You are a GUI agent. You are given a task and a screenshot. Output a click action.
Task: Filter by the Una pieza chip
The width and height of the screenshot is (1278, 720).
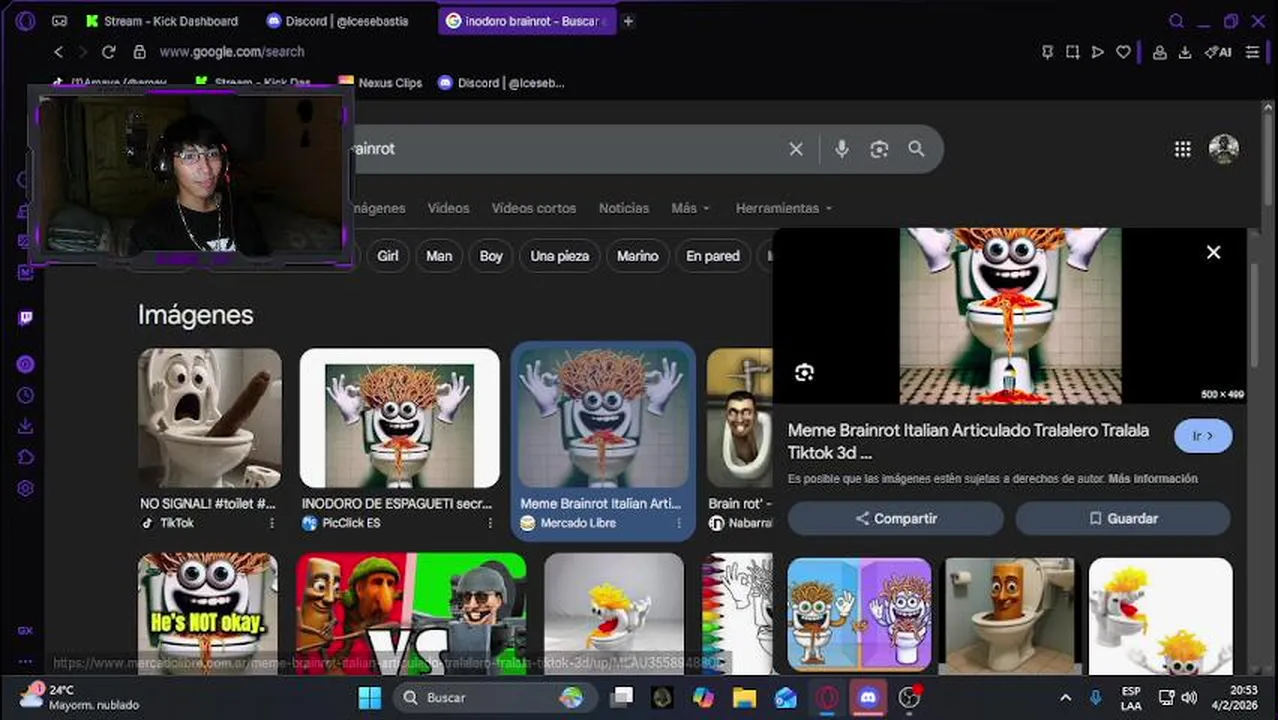point(560,256)
